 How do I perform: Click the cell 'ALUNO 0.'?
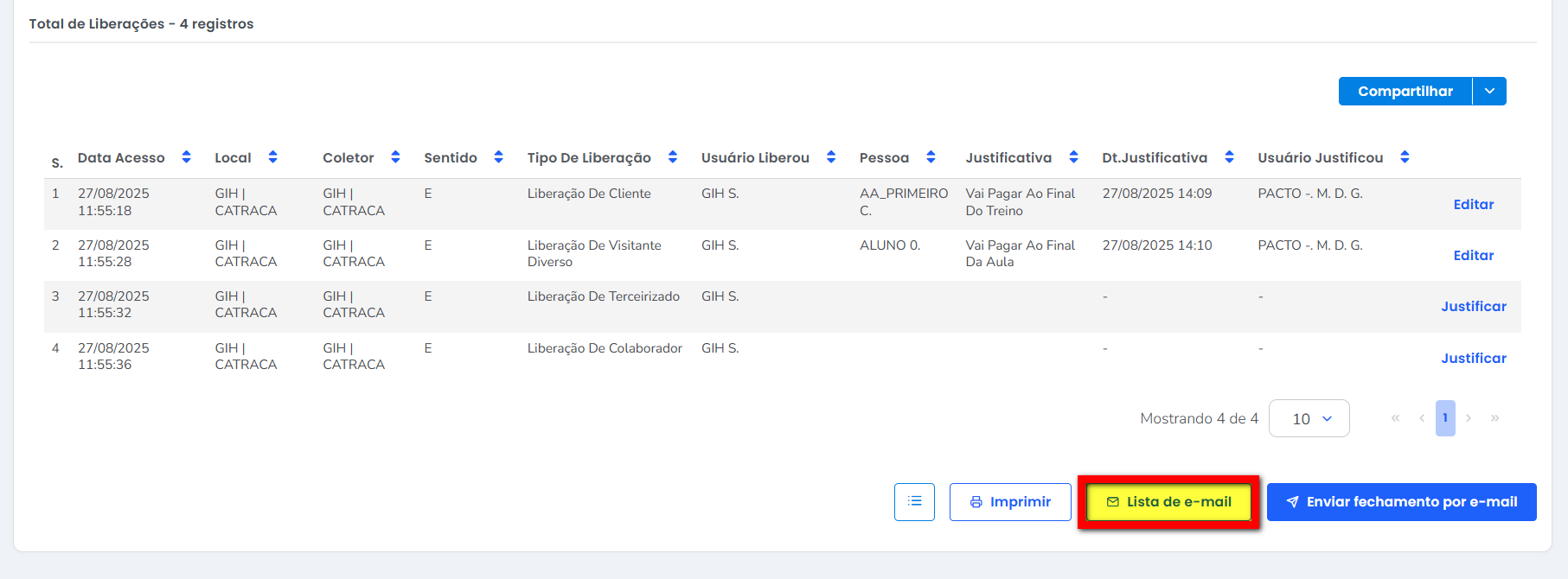point(890,245)
